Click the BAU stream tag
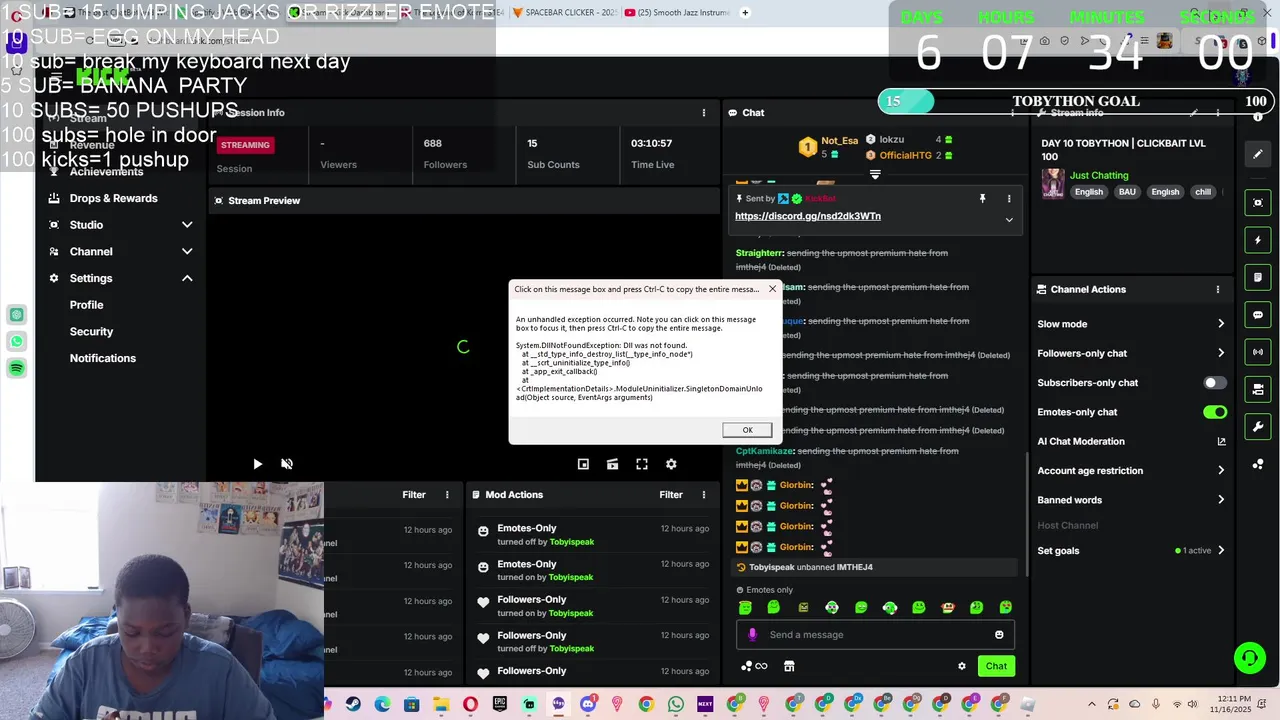1280x720 pixels. coord(1127,192)
